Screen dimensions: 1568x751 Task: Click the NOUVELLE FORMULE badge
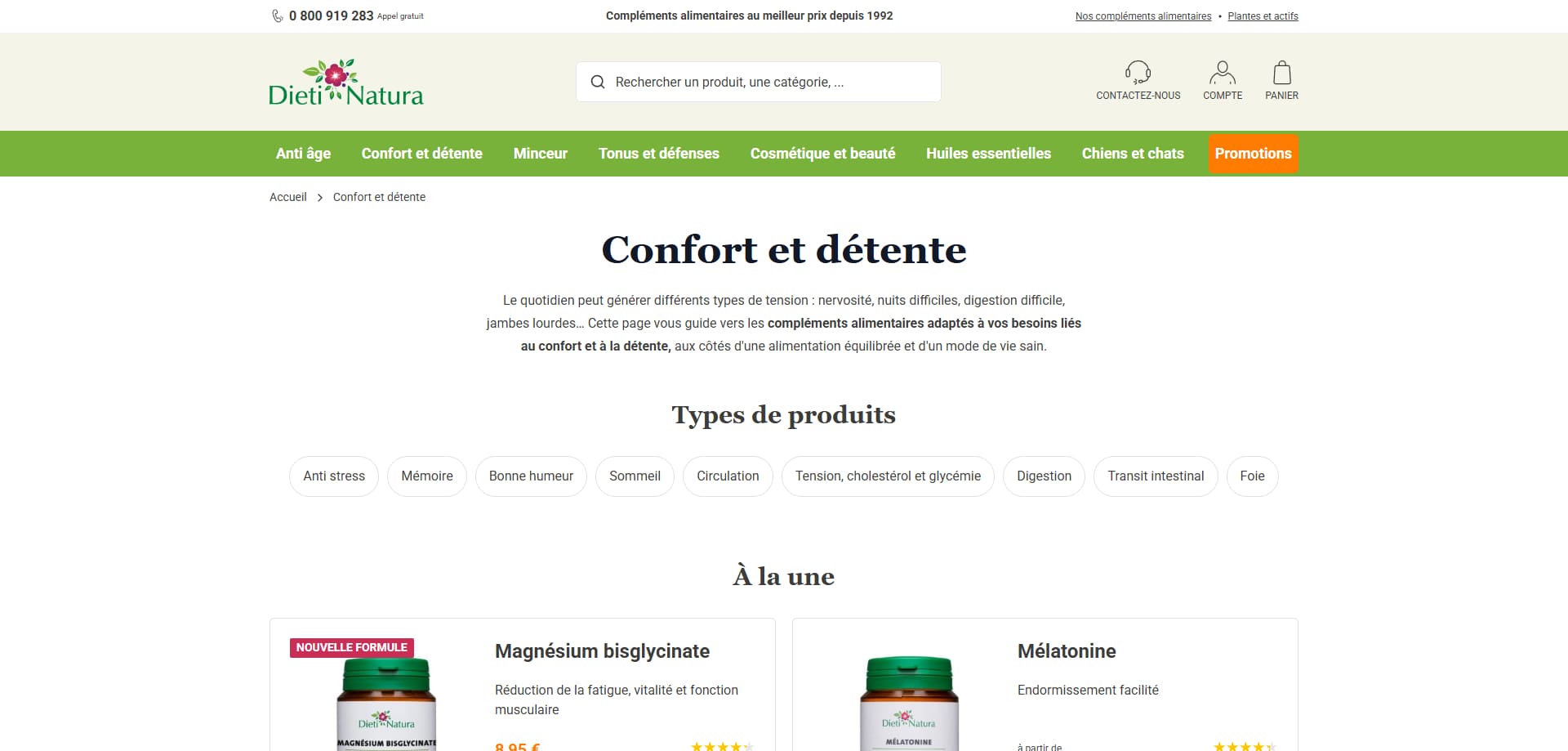click(352, 647)
